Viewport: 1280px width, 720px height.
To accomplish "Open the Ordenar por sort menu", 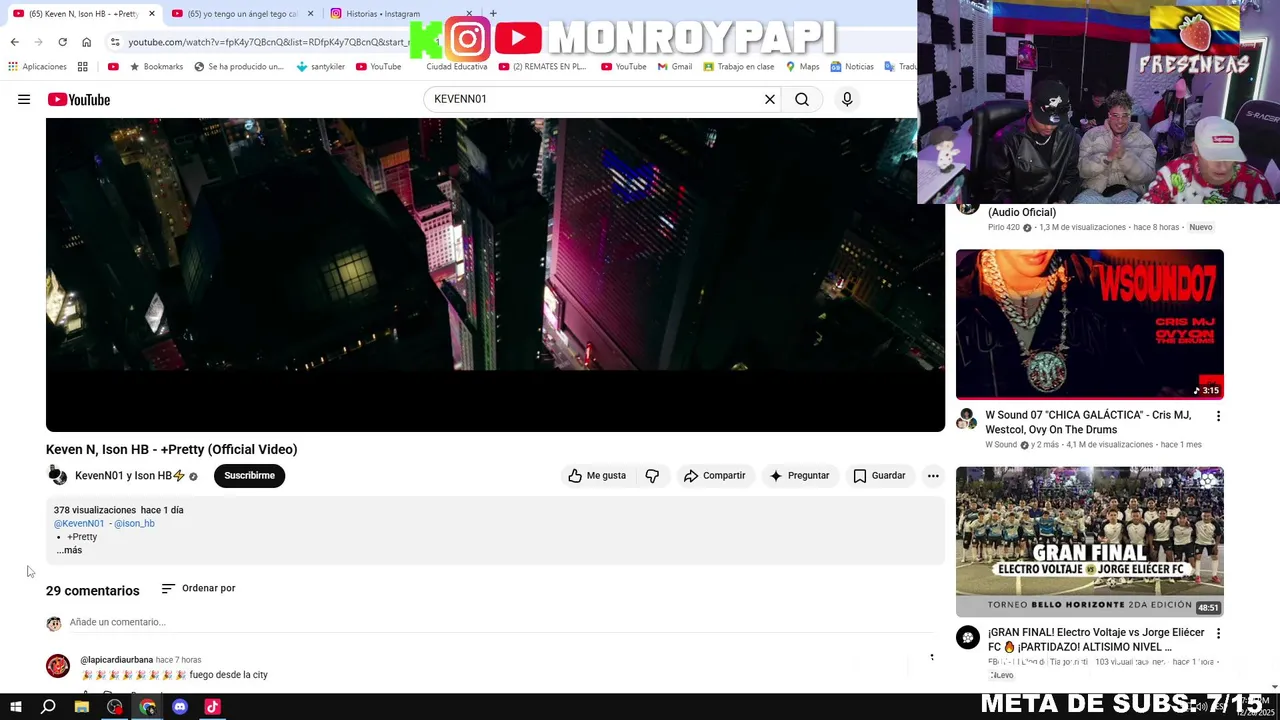I will coord(198,588).
